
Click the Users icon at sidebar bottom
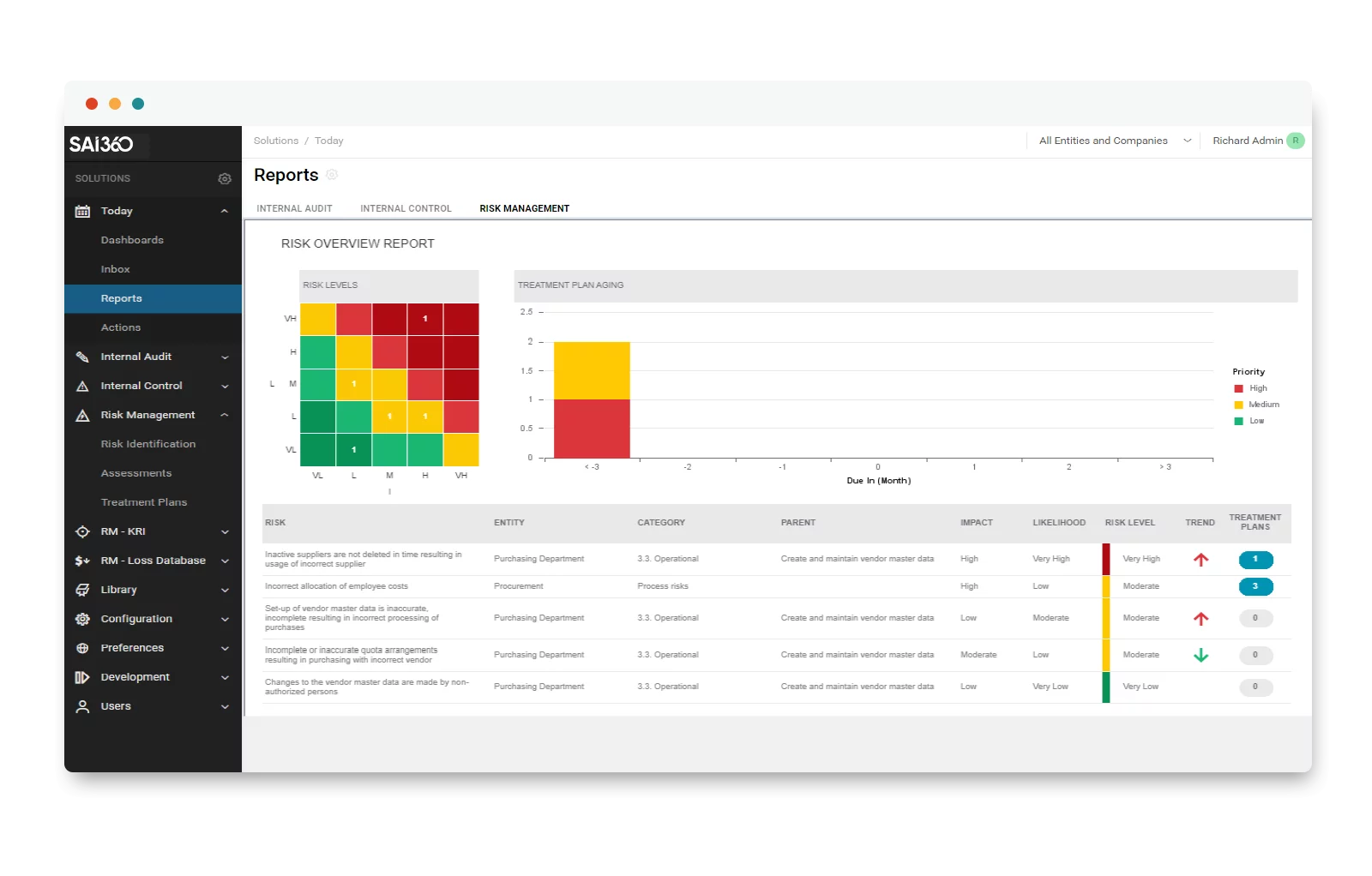82,705
